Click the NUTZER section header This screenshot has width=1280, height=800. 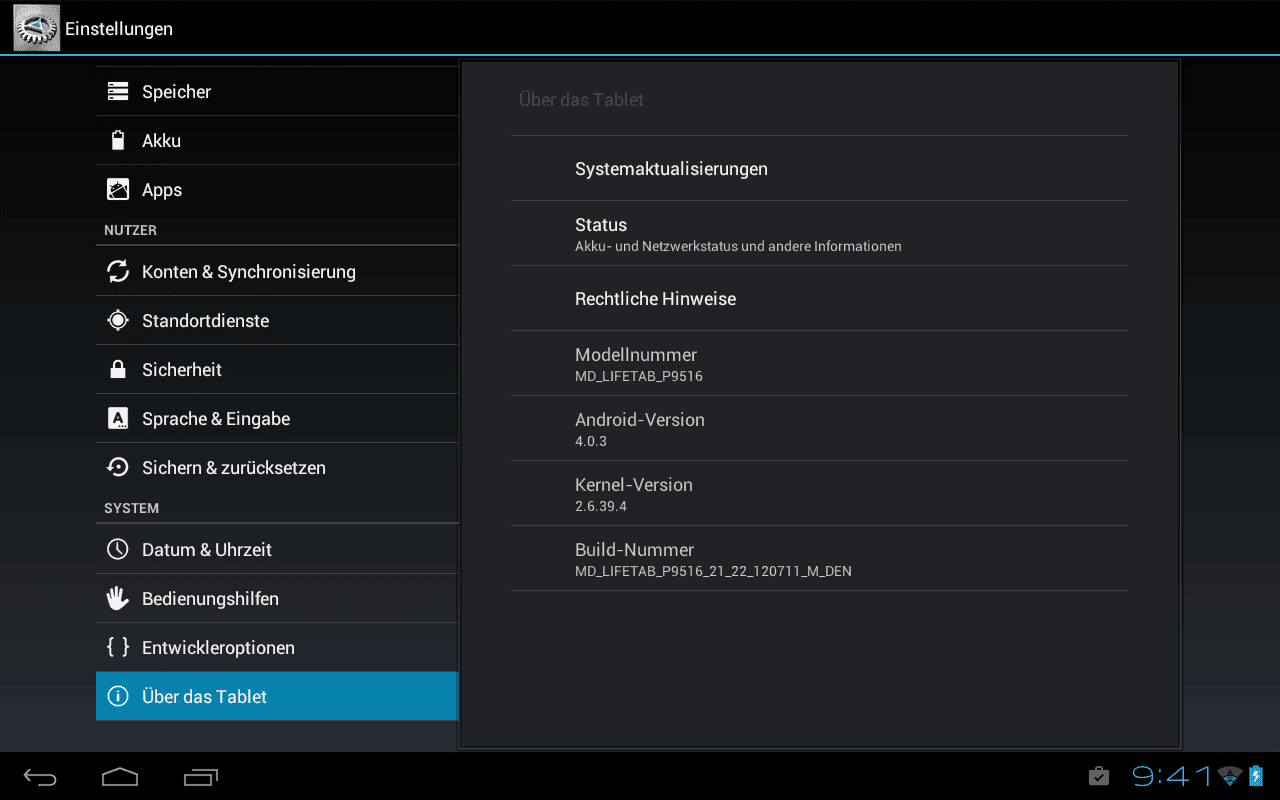coord(130,230)
